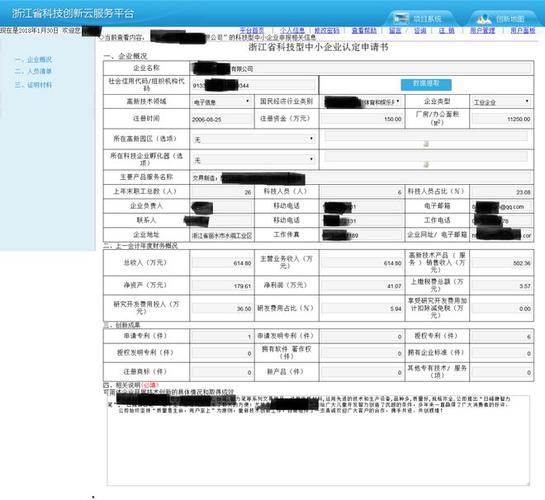This screenshot has width=545, height=500.
Task: Click the blue 数据提取 button
Action: 426,84
